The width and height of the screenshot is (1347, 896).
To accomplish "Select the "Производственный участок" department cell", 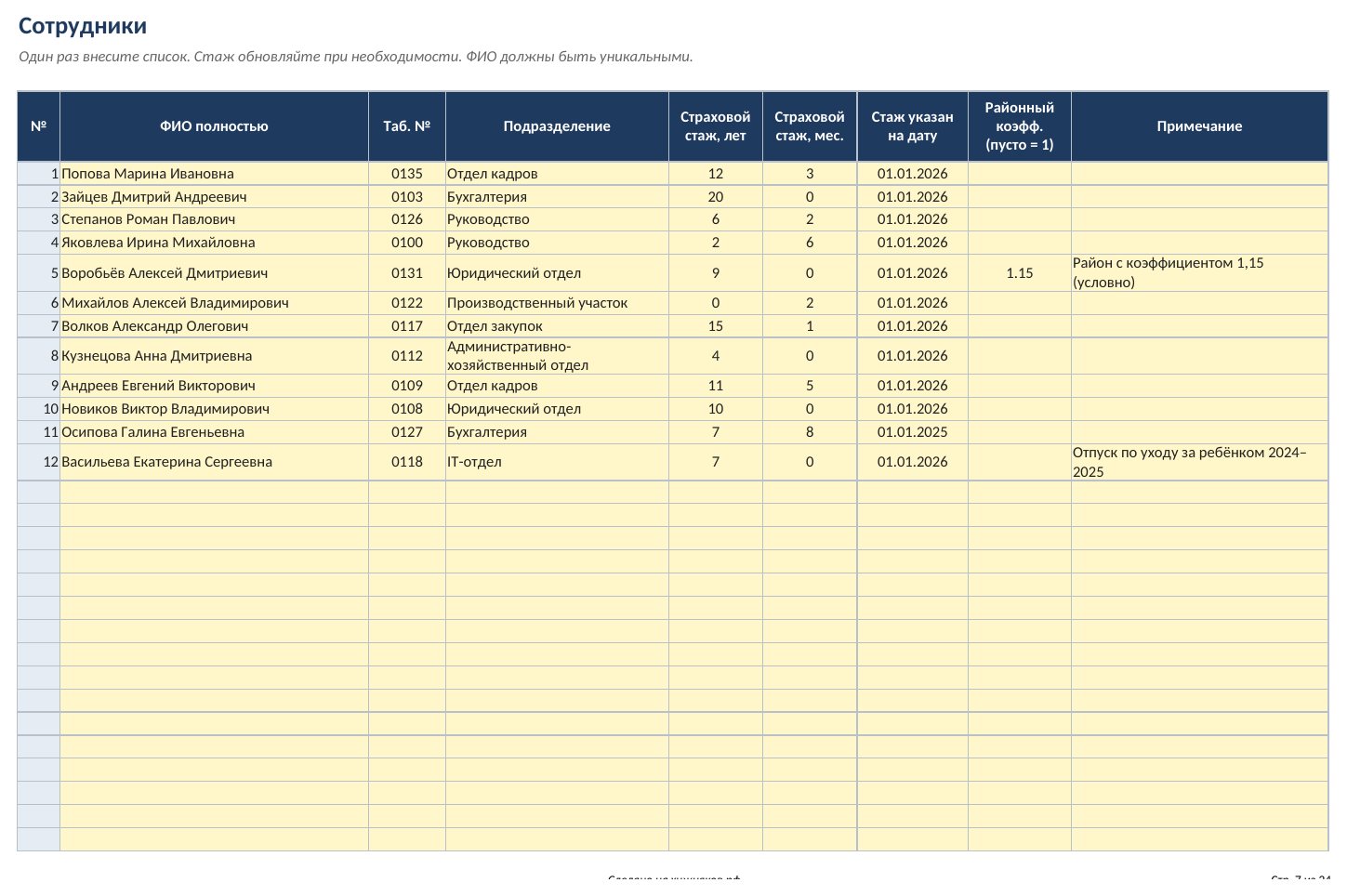I will (x=557, y=303).
